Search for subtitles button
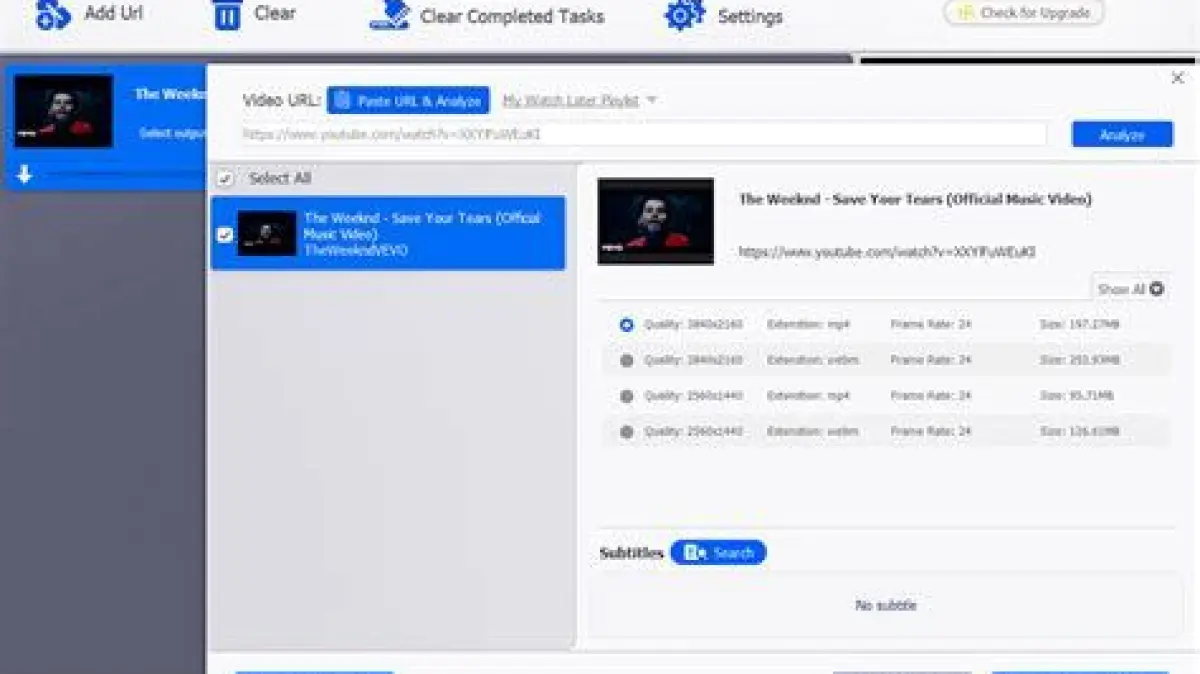This screenshot has width=1200, height=674. coord(718,552)
